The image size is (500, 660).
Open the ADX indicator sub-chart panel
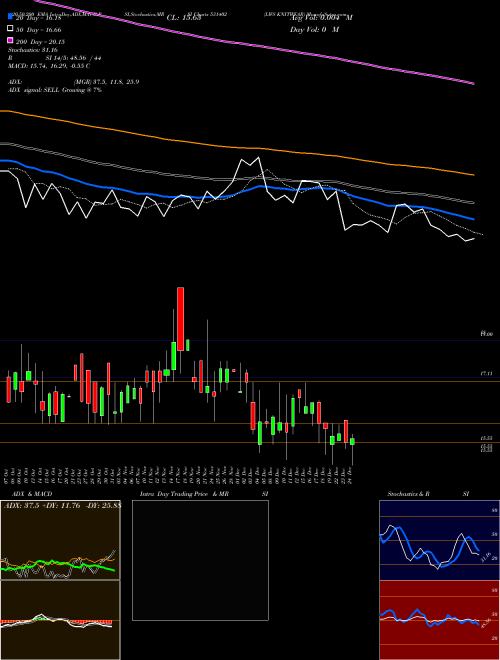(60, 540)
